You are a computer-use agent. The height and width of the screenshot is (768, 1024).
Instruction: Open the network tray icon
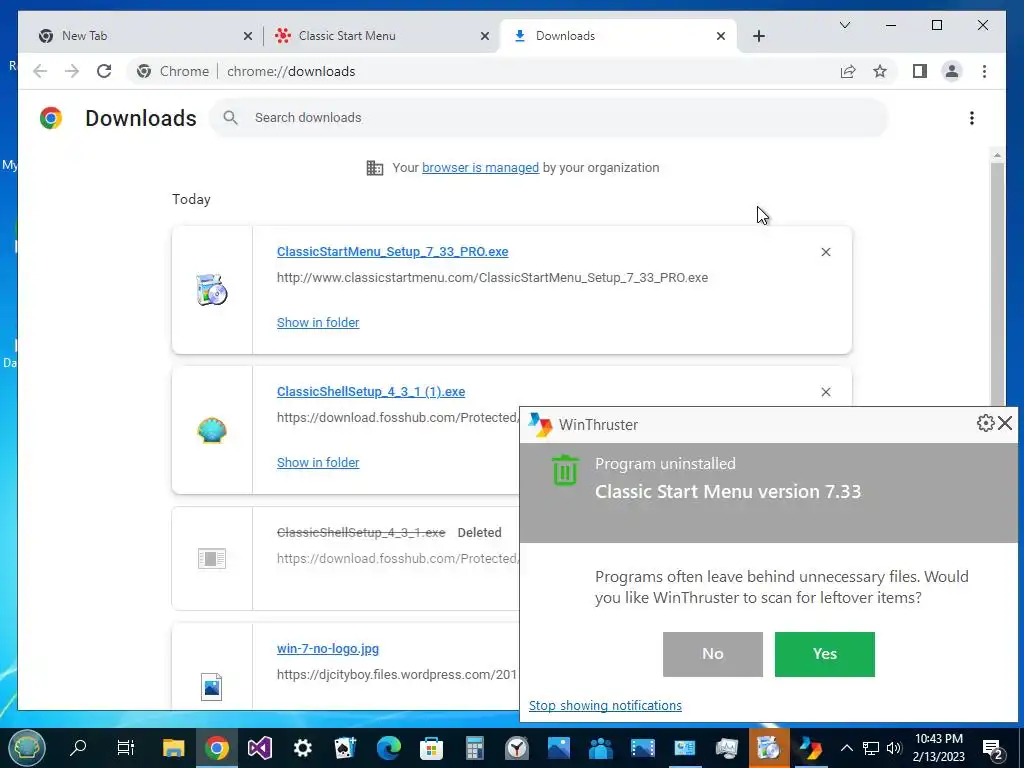[x=871, y=748]
